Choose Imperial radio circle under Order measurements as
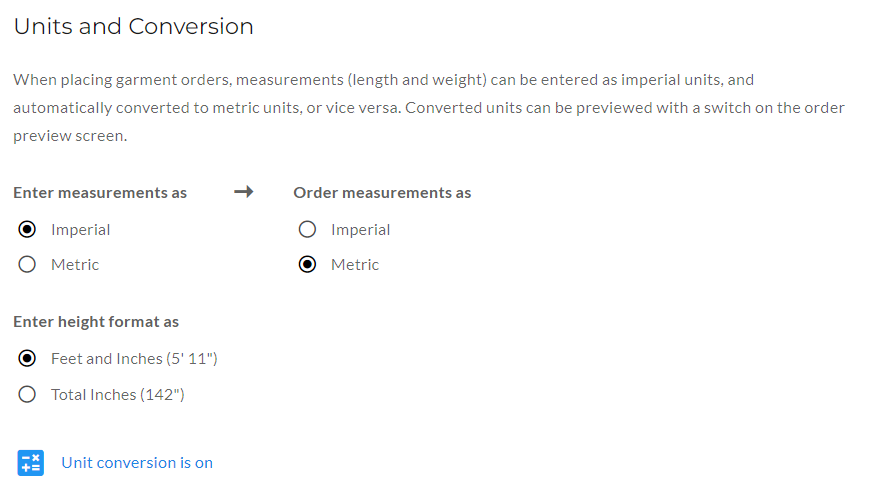Image resolution: width=870 pixels, height=493 pixels. click(x=307, y=230)
